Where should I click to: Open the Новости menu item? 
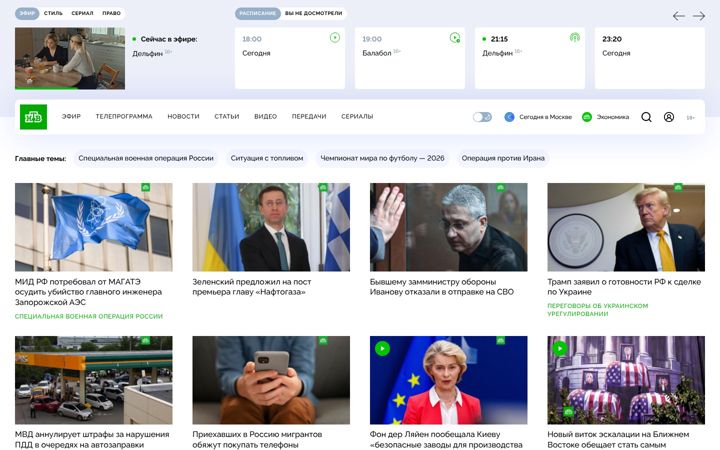[183, 117]
